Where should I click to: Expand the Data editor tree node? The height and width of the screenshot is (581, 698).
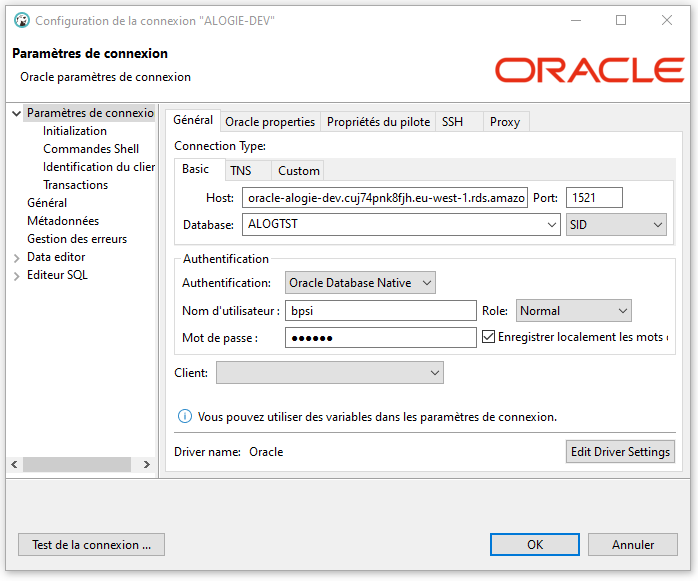(16, 258)
